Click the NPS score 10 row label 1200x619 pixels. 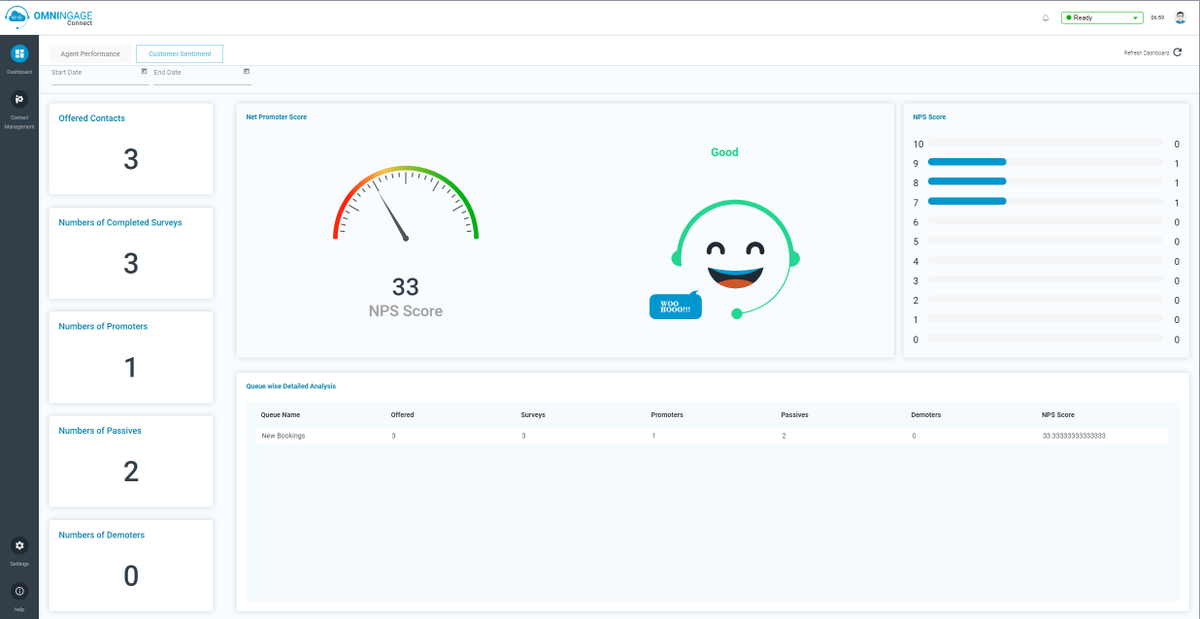918,144
